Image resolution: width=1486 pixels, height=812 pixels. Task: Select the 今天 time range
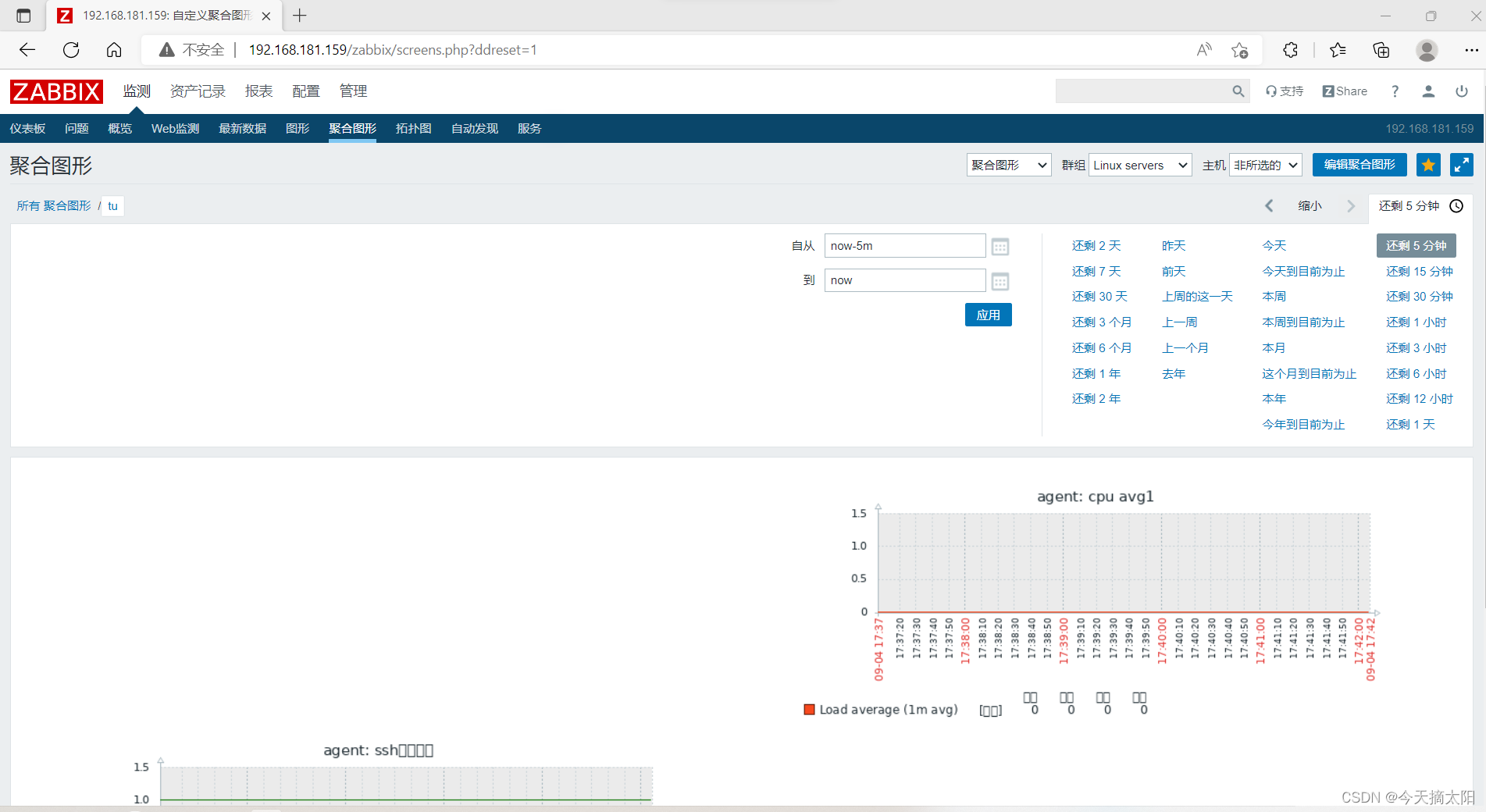click(x=1274, y=246)
